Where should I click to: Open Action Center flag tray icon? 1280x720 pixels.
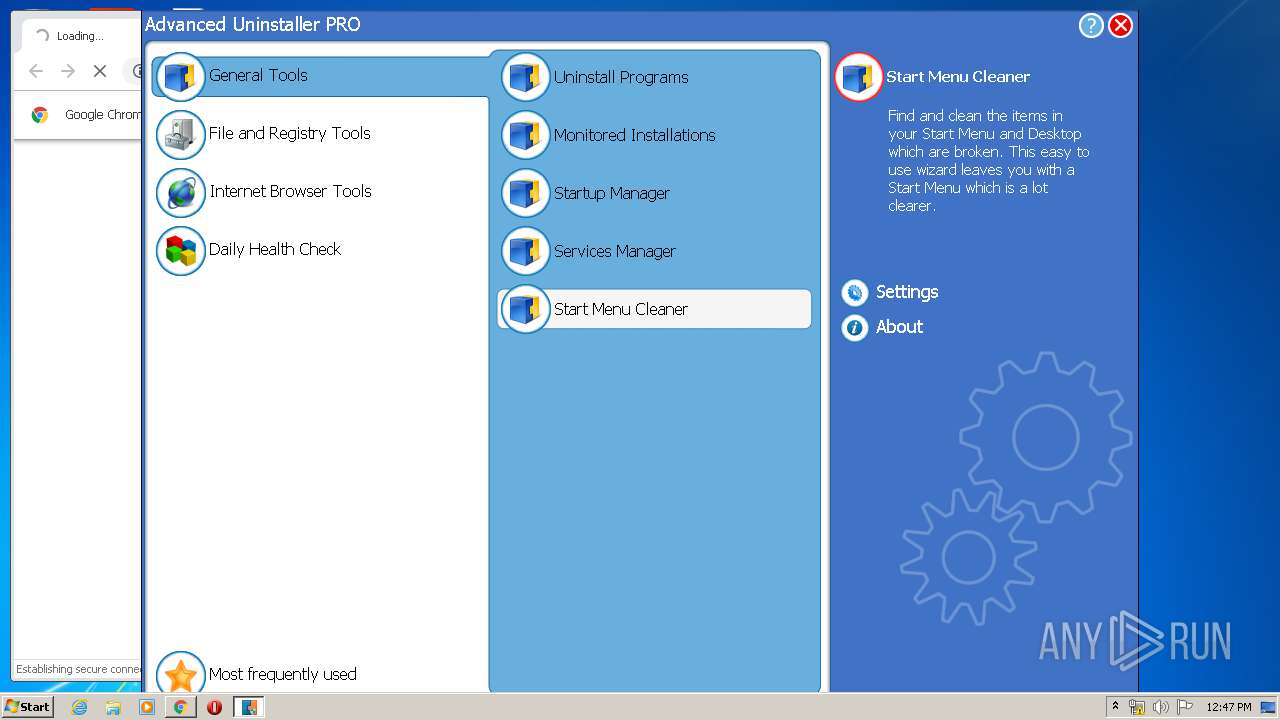(1184, 707)
